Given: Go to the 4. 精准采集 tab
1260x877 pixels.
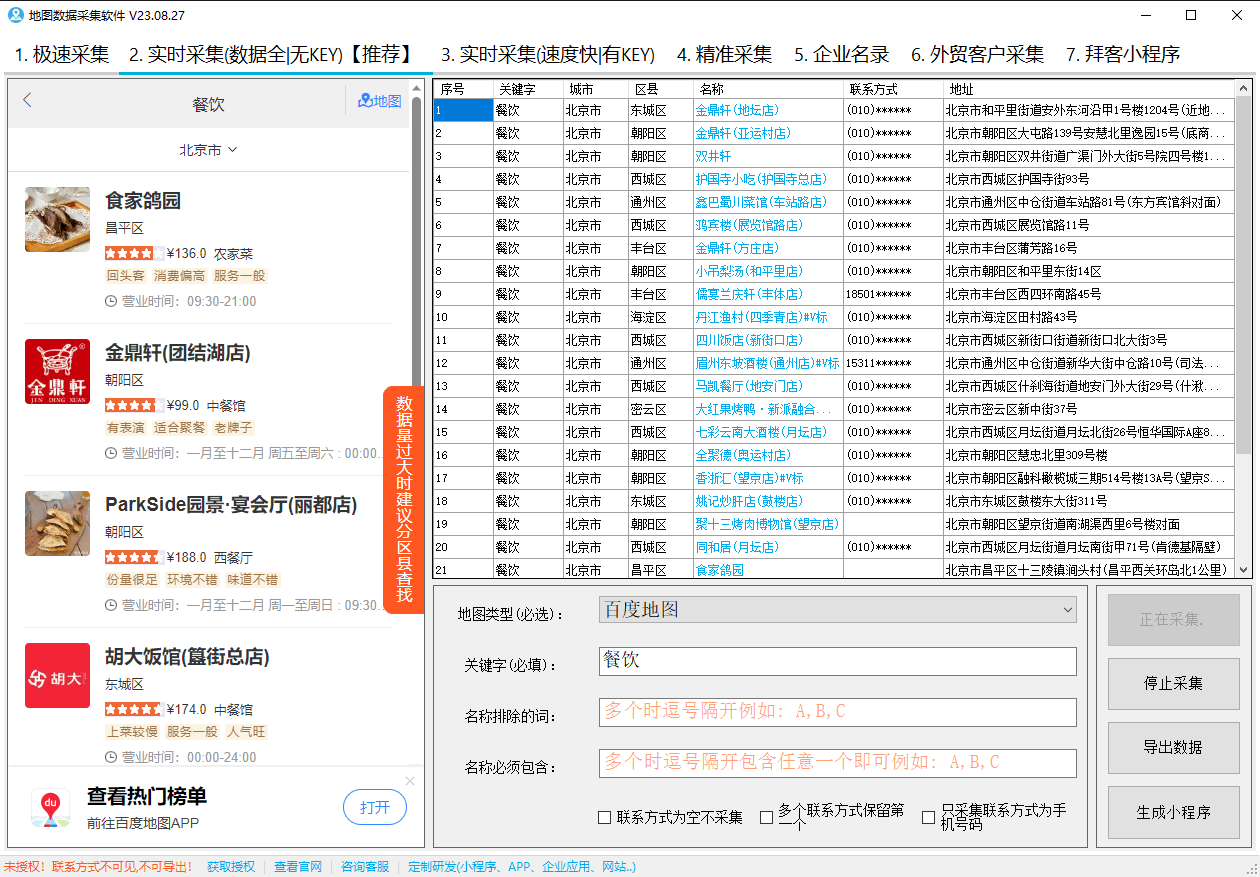Looking at the screenshot, I should tap(724, 55).
